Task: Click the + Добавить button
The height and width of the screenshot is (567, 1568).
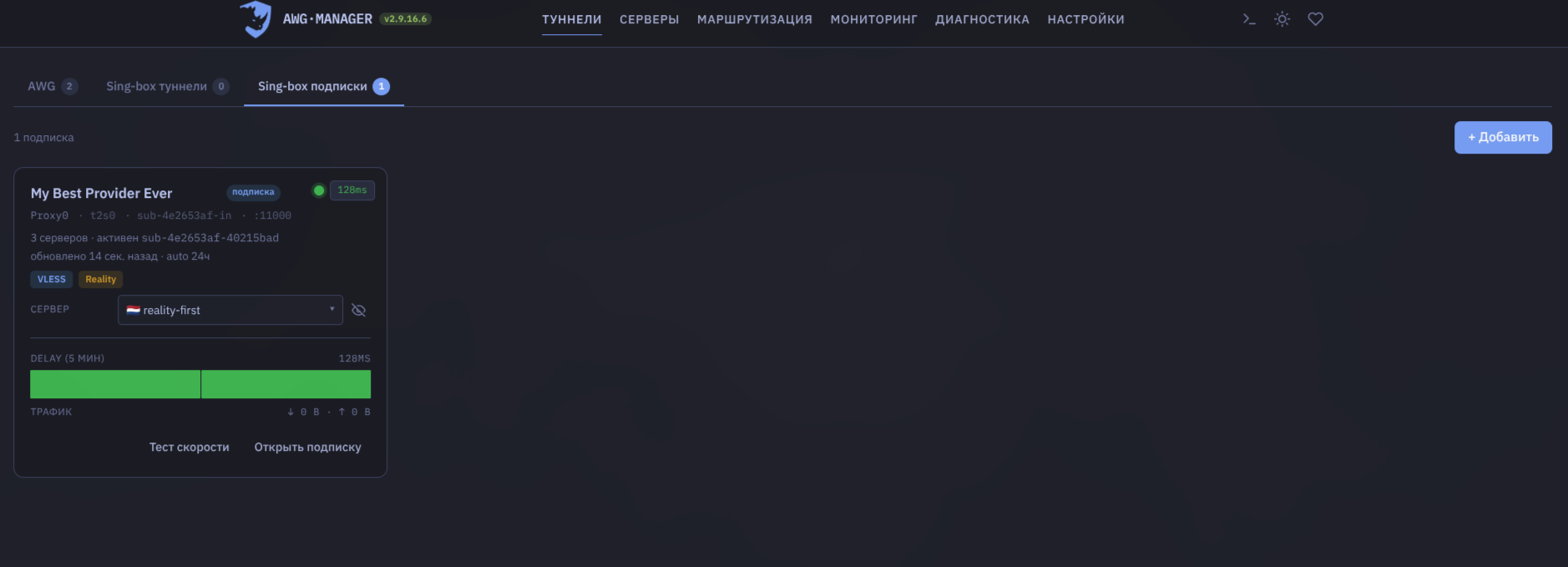Action: tap(1503, 138)
